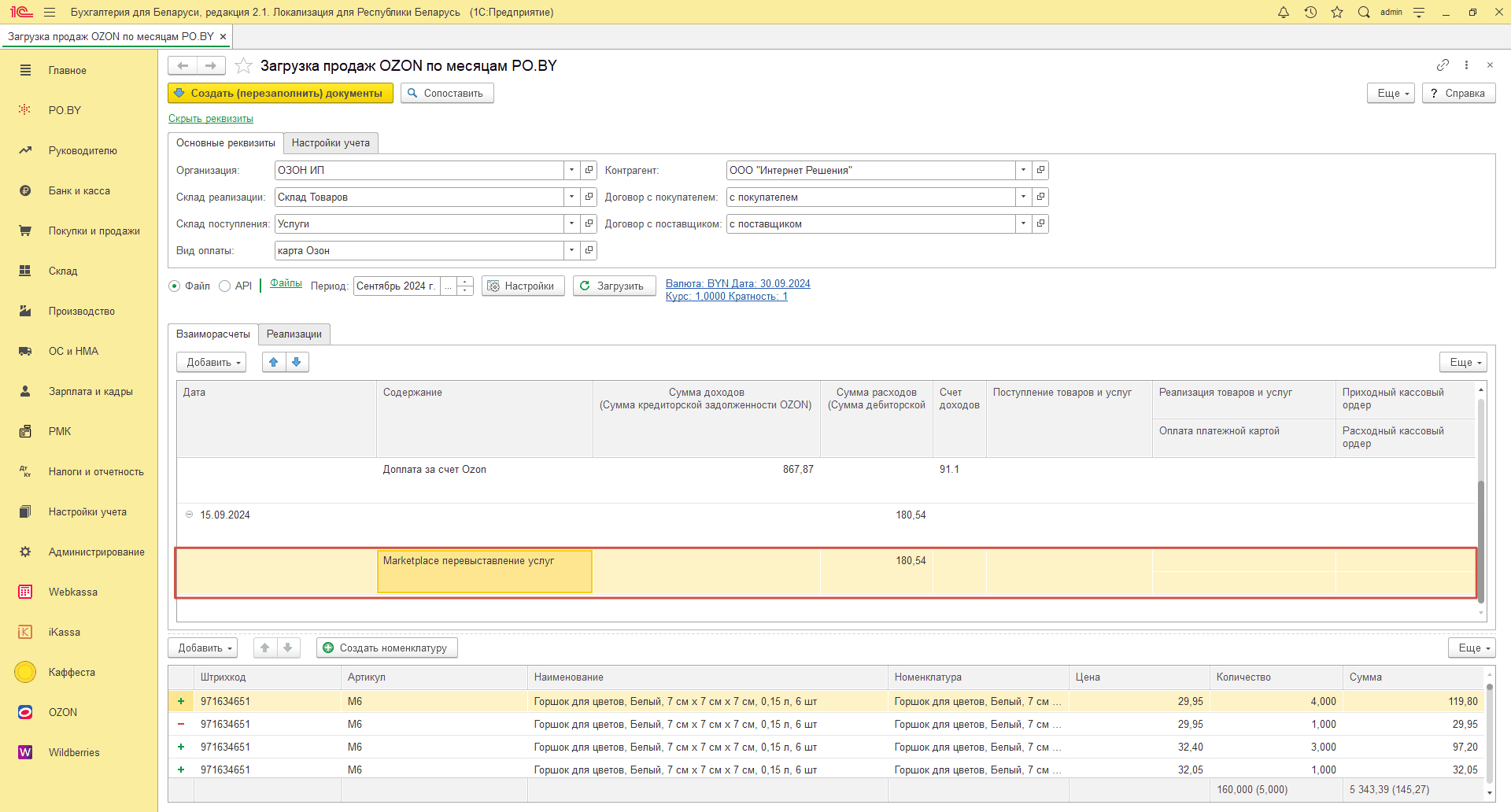Open the Склад section icon
Image resolution: width=1511 pixels, height=812 pixels.
(x=25, y=271)
